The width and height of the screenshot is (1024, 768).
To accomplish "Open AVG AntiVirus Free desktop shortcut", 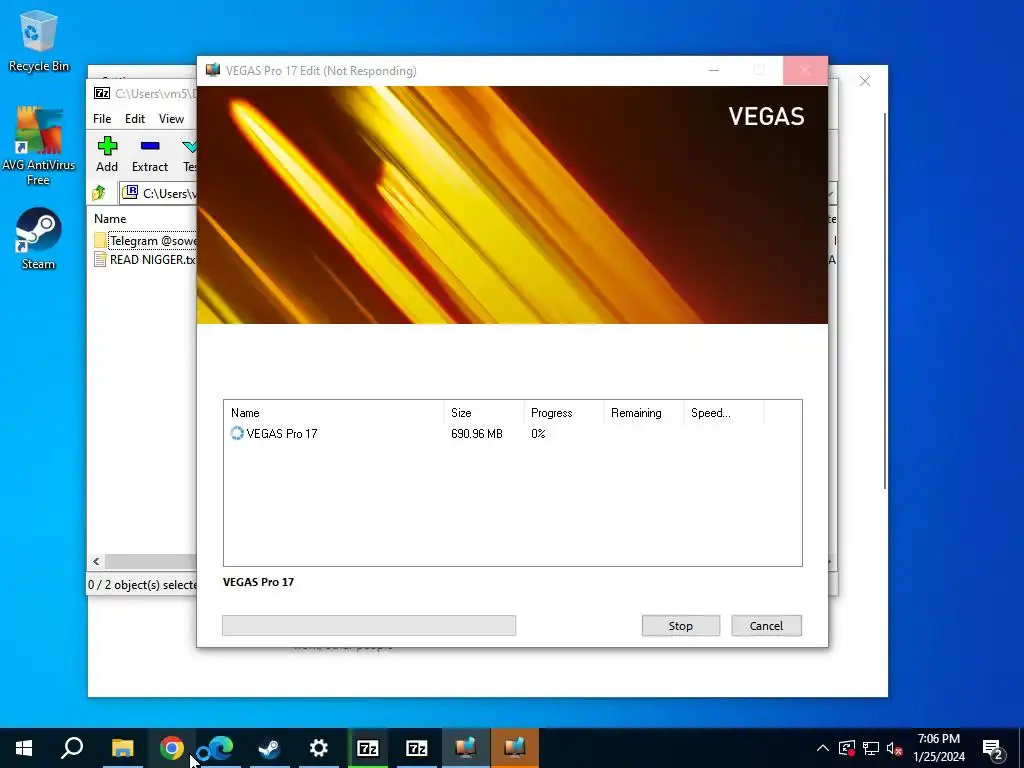I will [x=39, y=146].
